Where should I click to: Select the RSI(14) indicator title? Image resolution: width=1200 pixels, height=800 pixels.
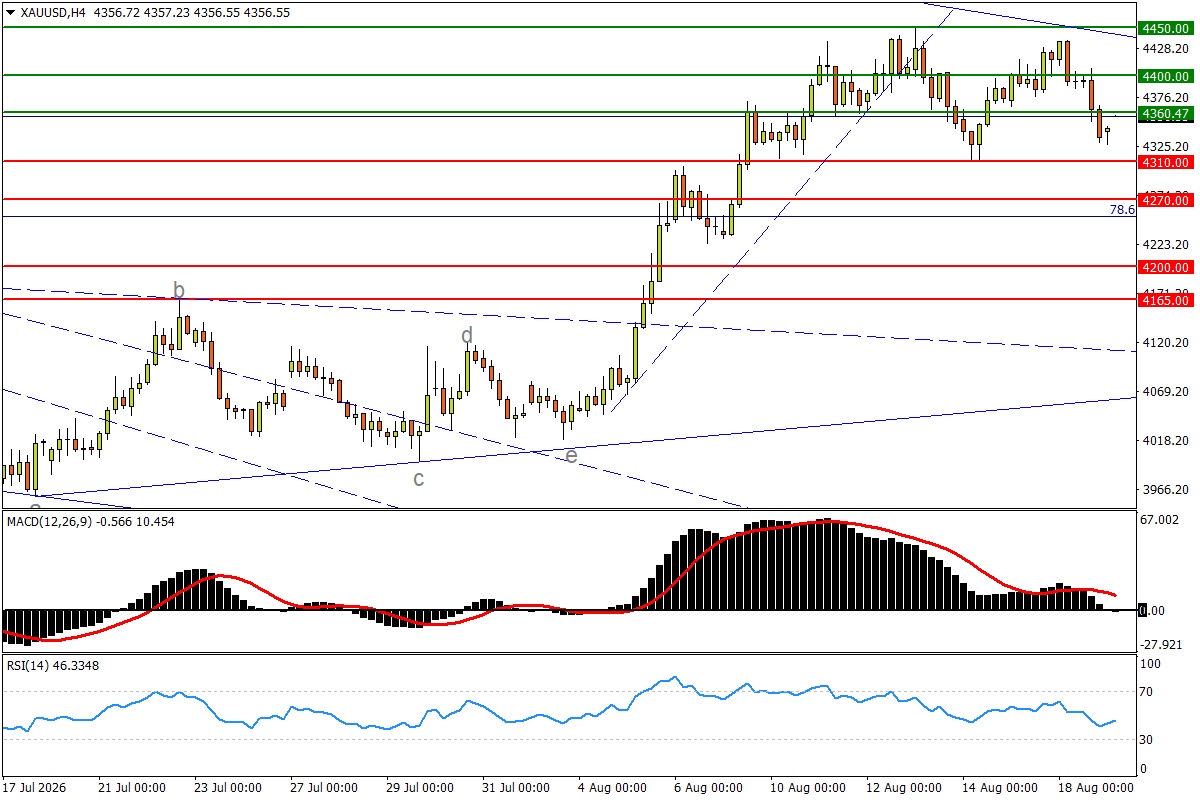[27, 665]
